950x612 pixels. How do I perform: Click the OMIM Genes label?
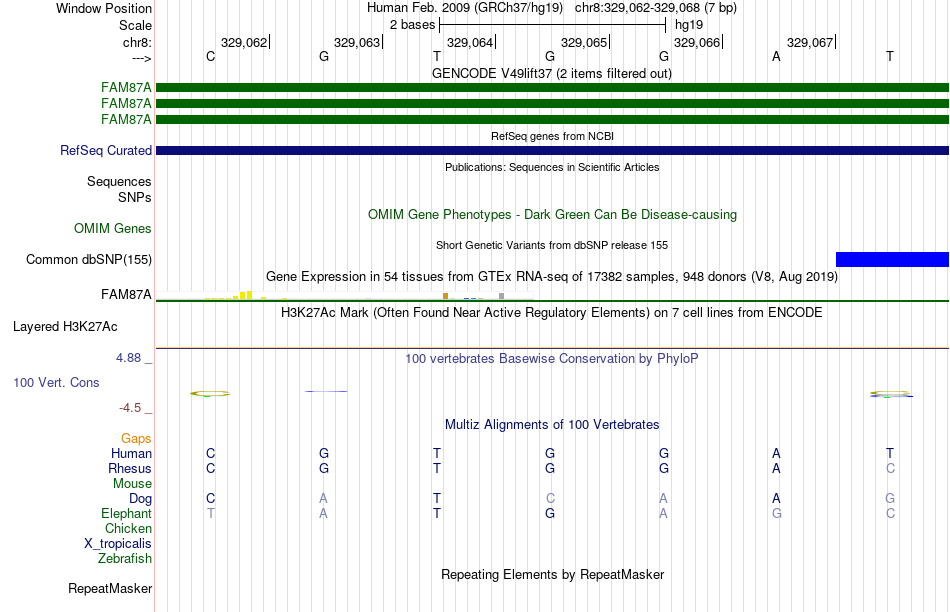pos(112,228)
